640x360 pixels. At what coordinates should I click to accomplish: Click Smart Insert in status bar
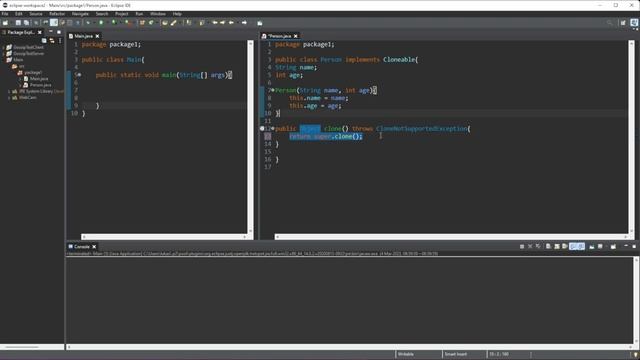coord(456,354)
